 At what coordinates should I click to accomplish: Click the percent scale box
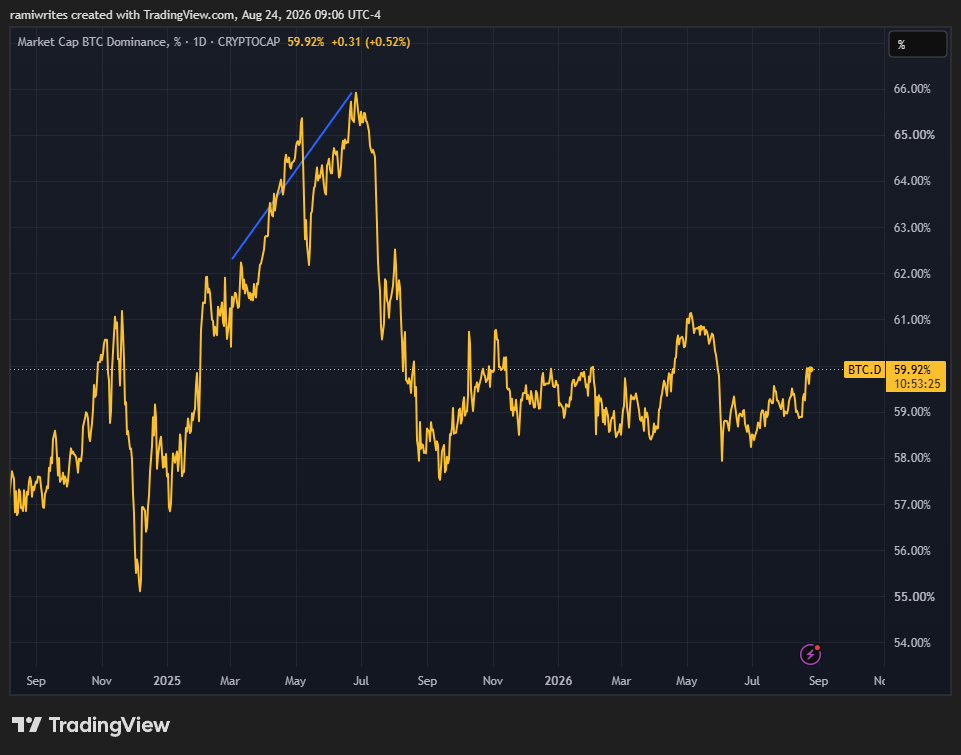pyautogui.click(x=917, y=44)
